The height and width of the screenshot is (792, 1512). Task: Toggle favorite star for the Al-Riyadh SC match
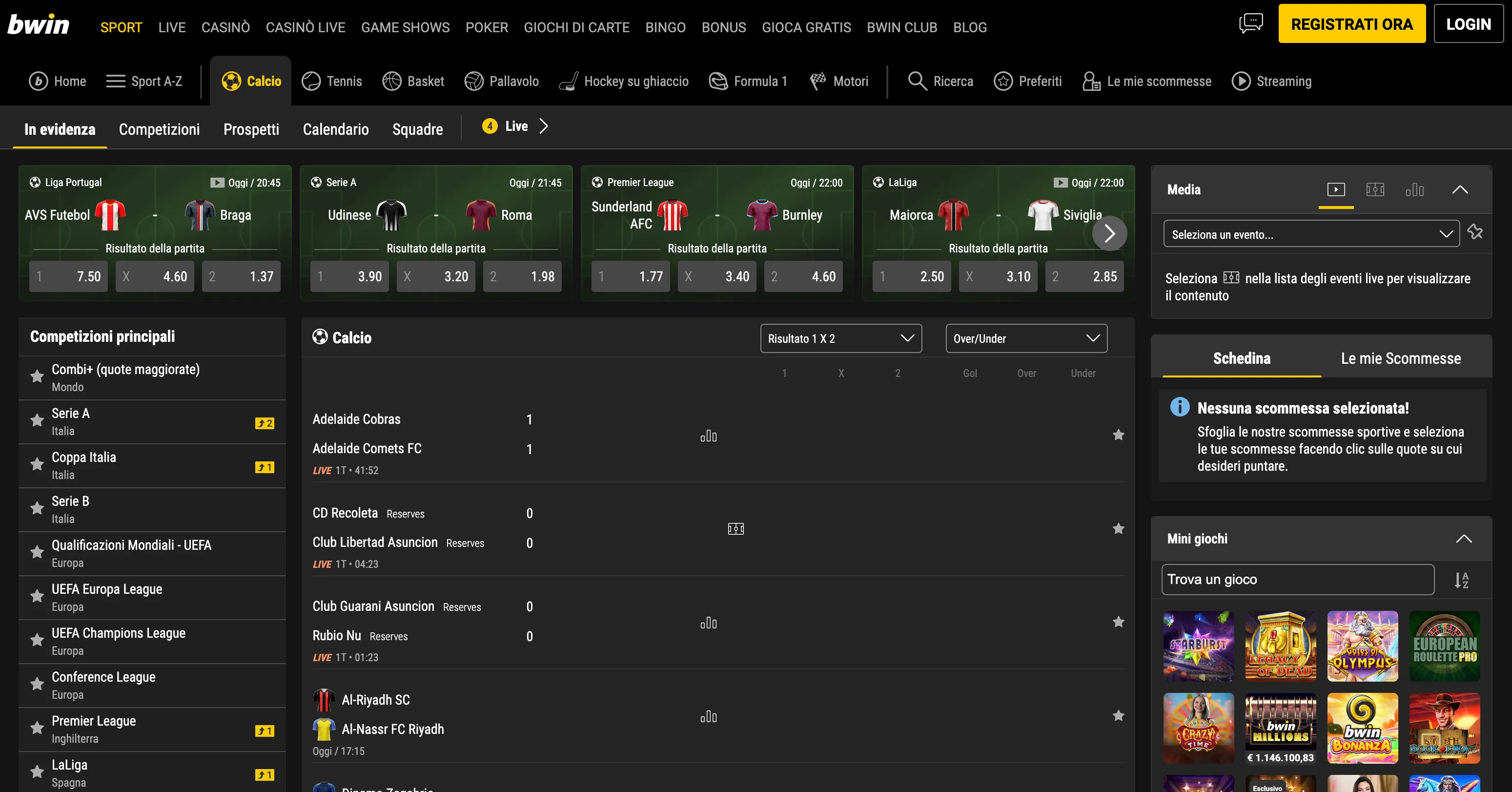(x=1118, y=716)
